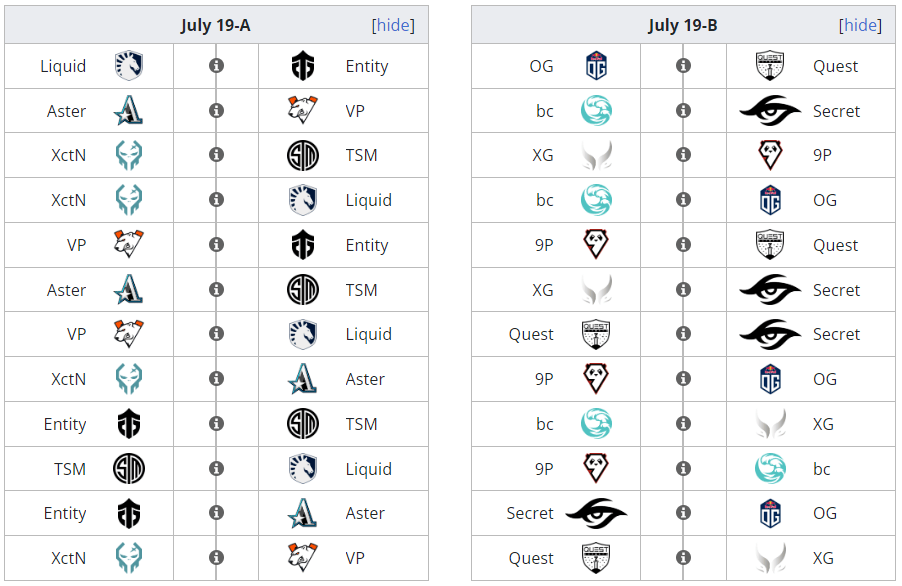
Task: Hide the July 19-A match table
Action: pyautogui.click(x=393, y=25)
